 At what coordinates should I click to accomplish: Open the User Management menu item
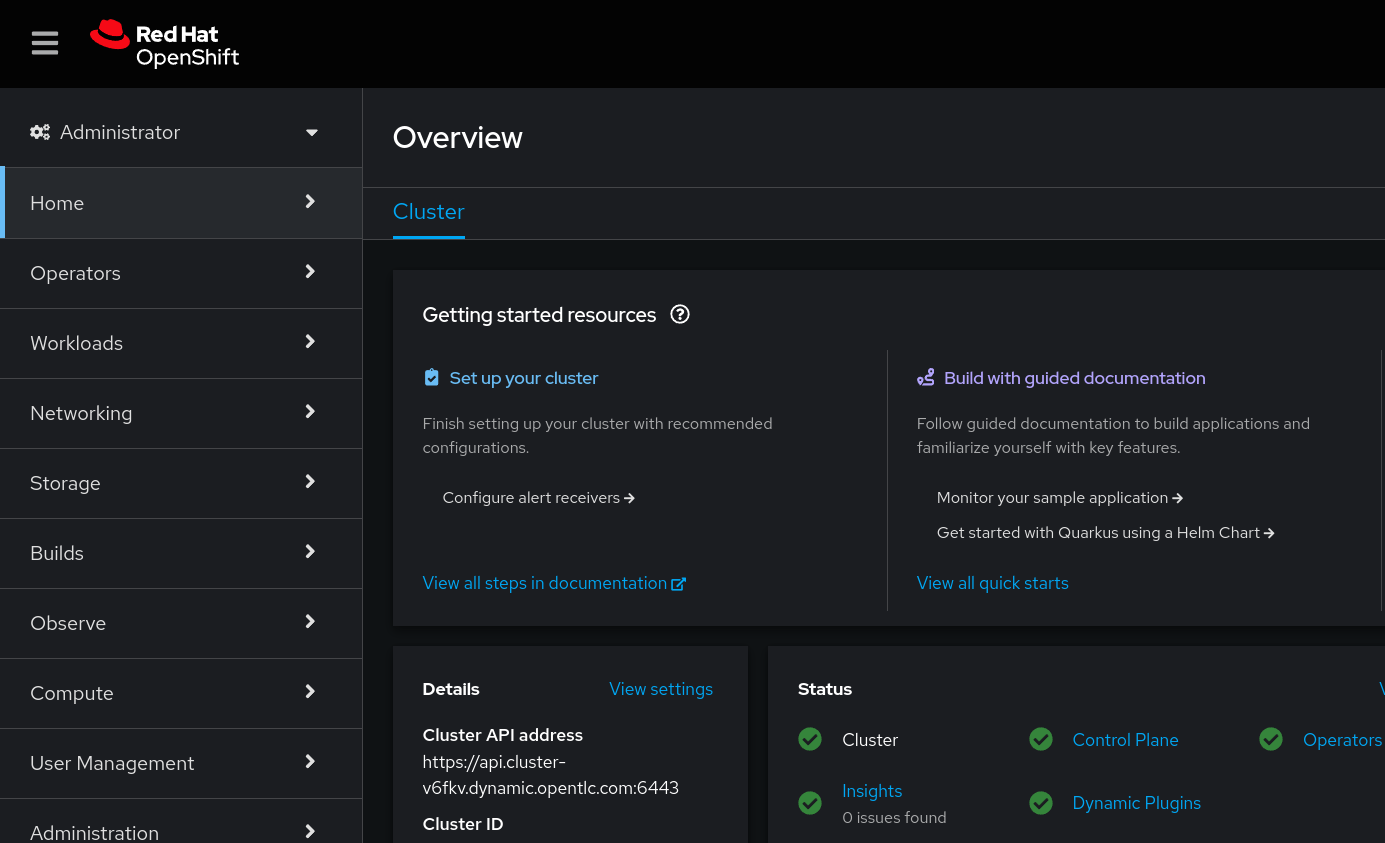(180, 763)
